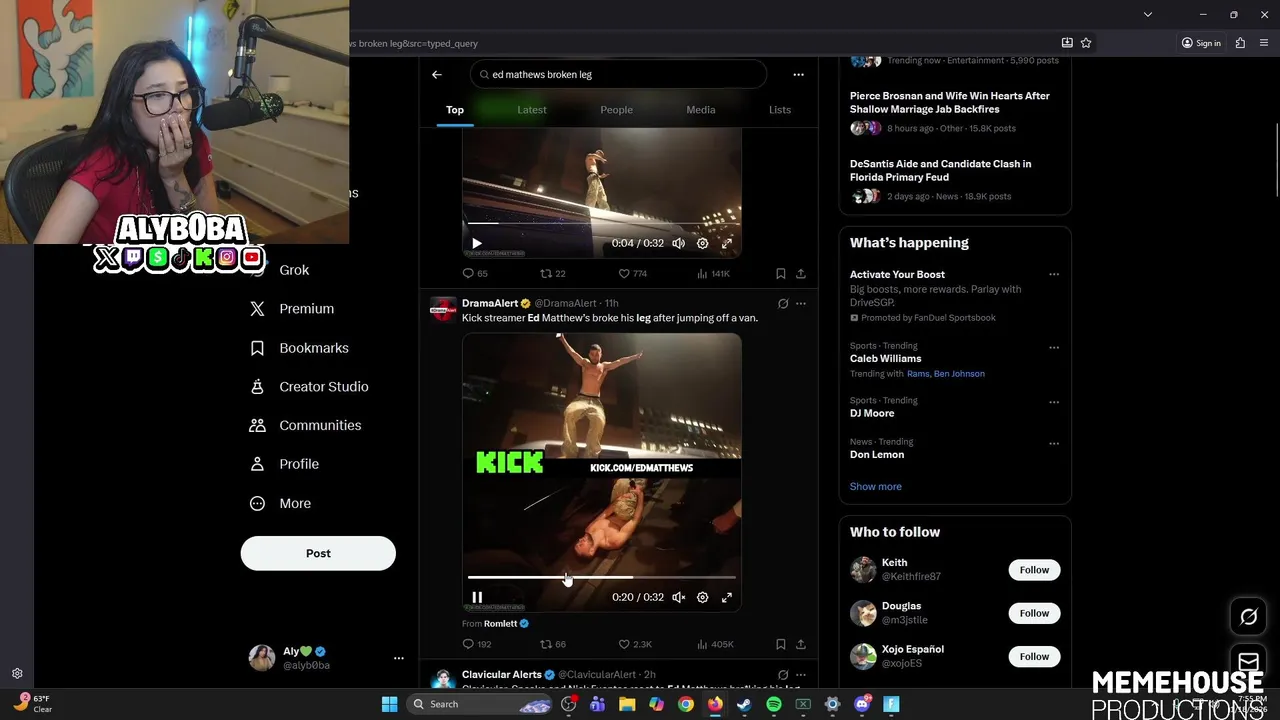Open options for the Don Lemon trend
This screenshot has height=720, width=1280.
point(1054,443)
